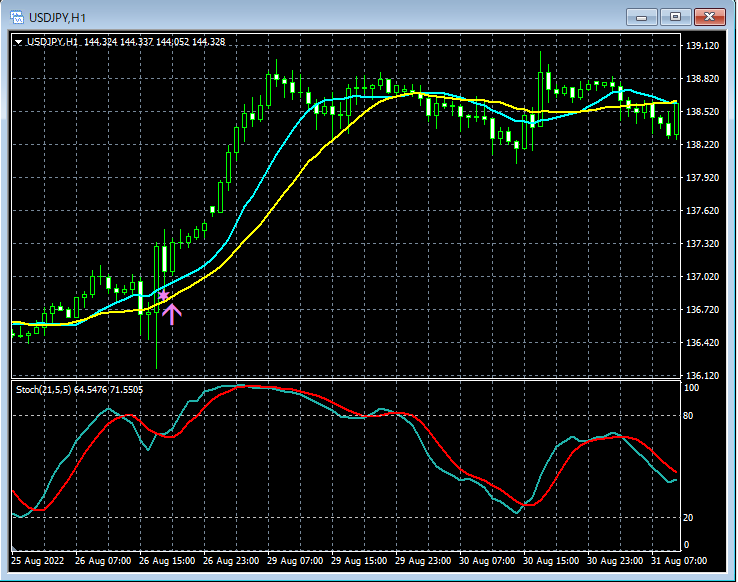This screenshot has width=738, height=582.
Task: Click the 26 Aug 15:00 time label
Action: coord(167,560)
